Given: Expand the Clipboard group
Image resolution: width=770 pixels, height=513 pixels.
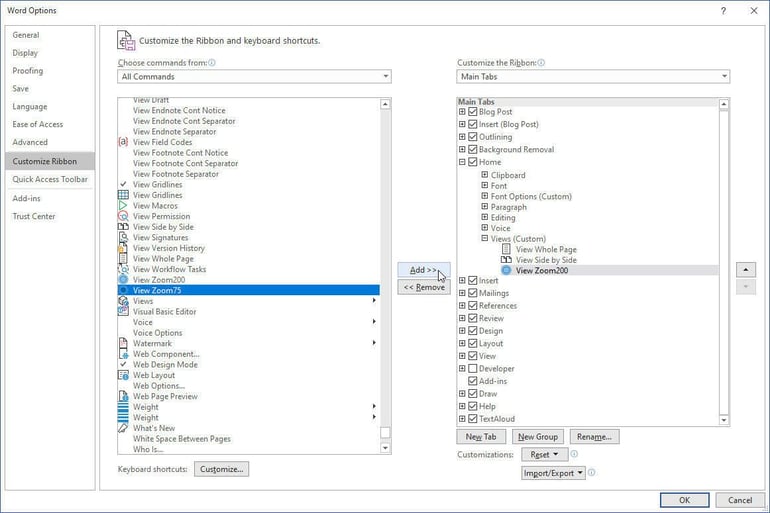Looking at the screenshot, I should (484, 174).
